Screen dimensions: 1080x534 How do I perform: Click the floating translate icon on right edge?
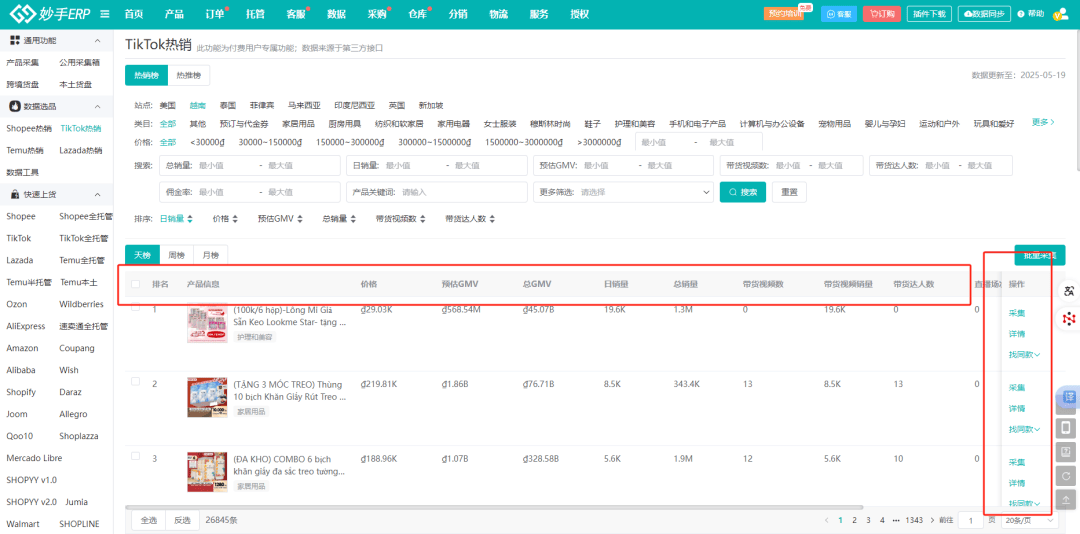1070,291
